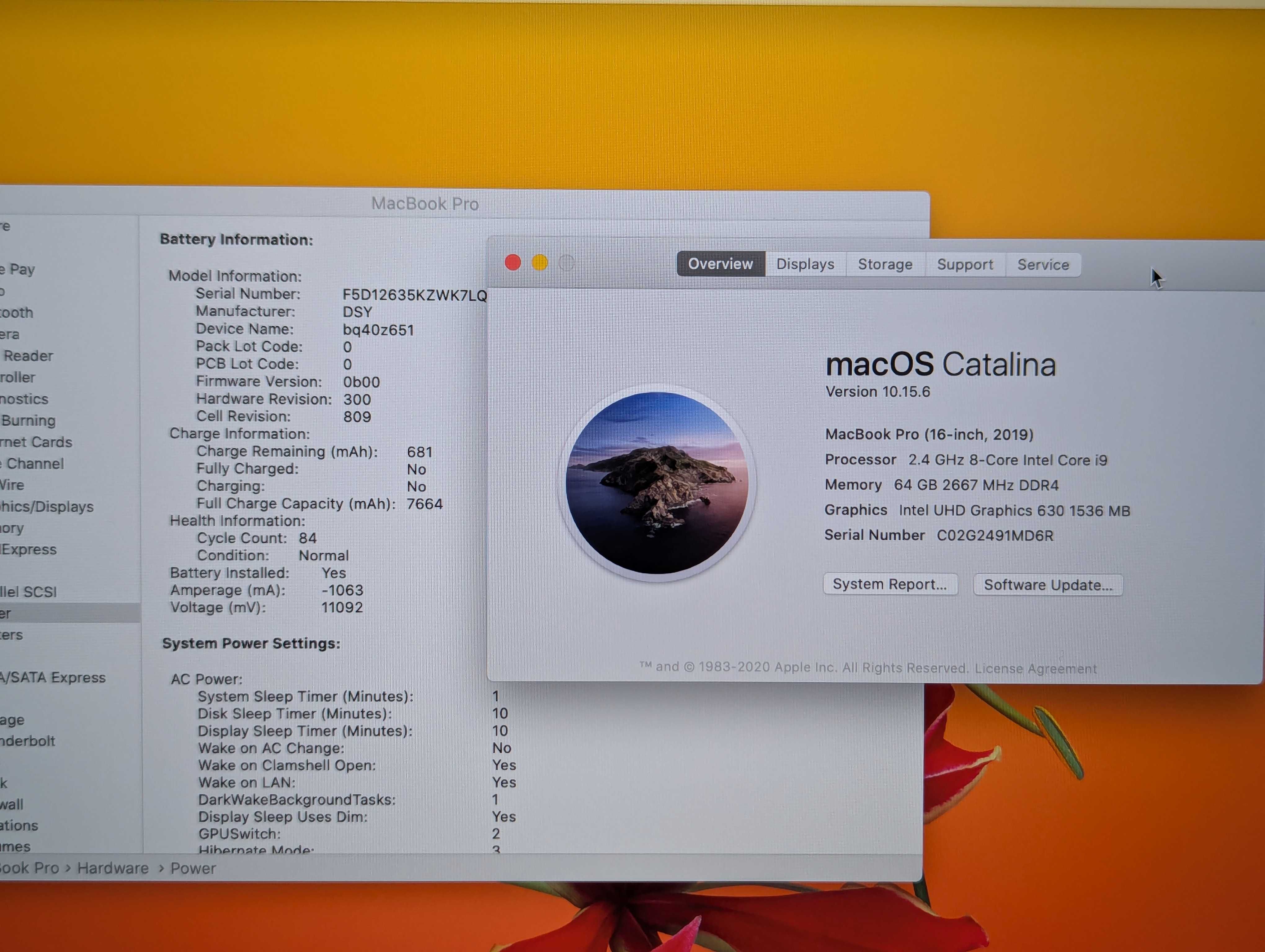This screenshot has width=1265, height=952.
Task: Select Printers in the sidebar
Action: (x=12, y=635)
